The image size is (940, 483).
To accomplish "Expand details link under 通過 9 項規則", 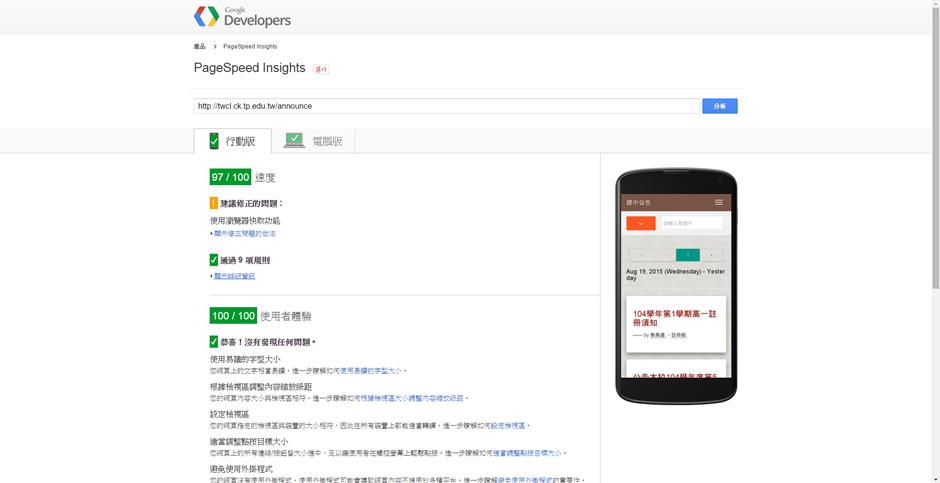I will click(x=233, y=276).
